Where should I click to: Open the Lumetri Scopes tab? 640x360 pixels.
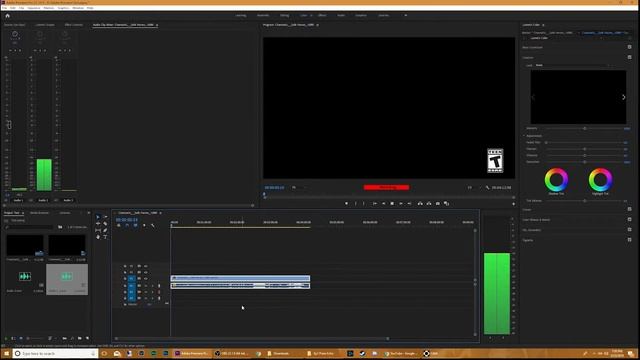[x=45, y=25]
